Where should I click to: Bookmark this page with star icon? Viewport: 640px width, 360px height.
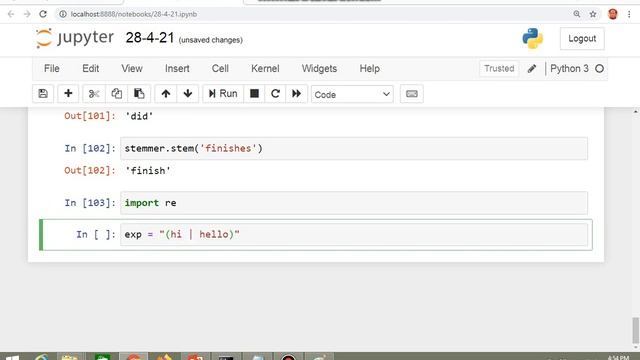coord(593,14)
